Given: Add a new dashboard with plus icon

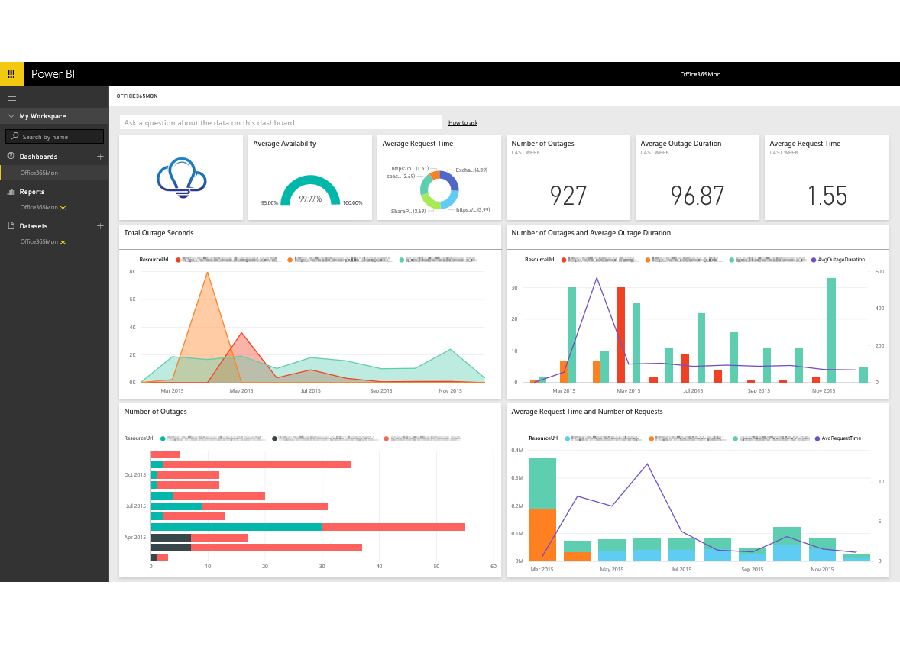Looking at the screenshot, I should coord(100,157).
